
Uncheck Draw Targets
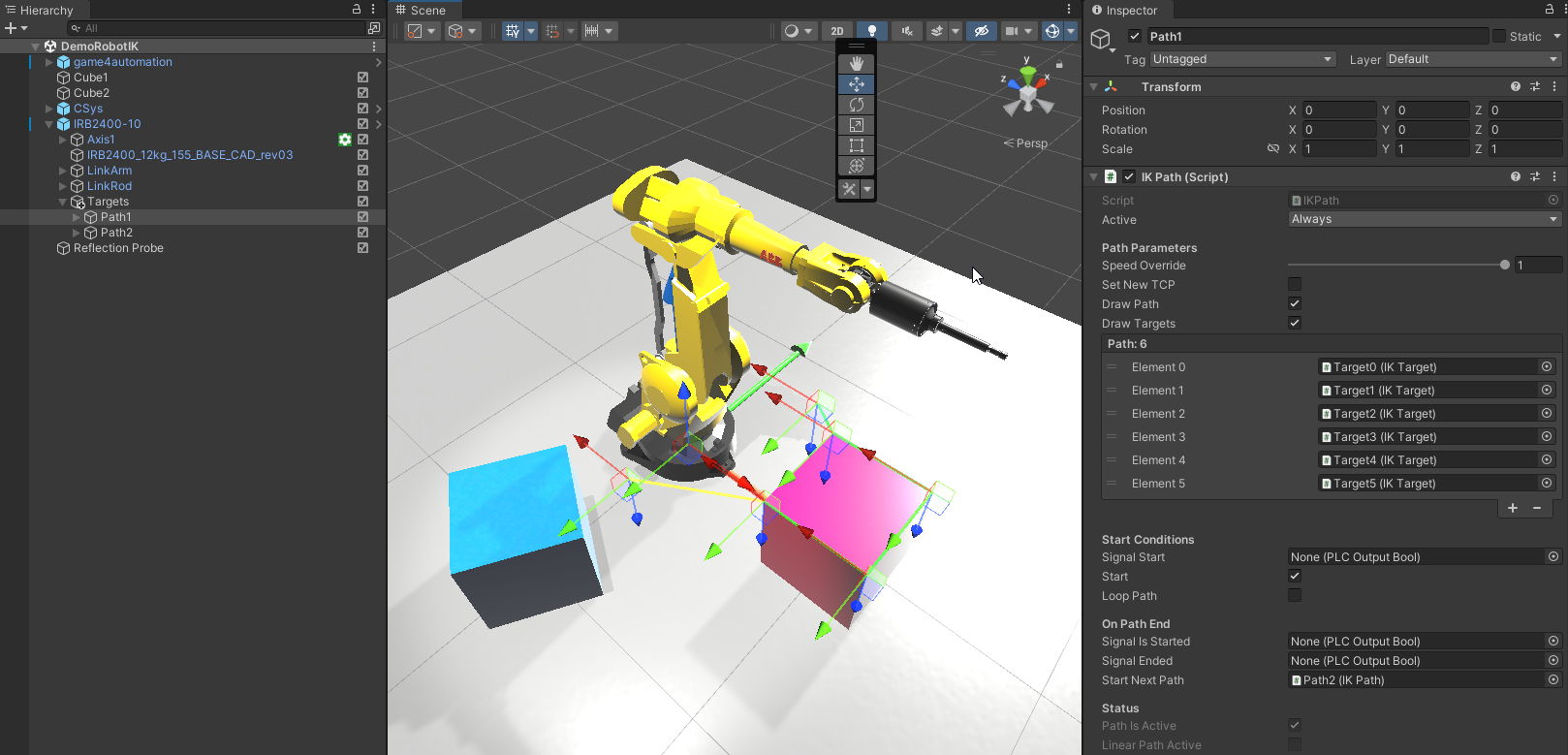coord(1295,323)
